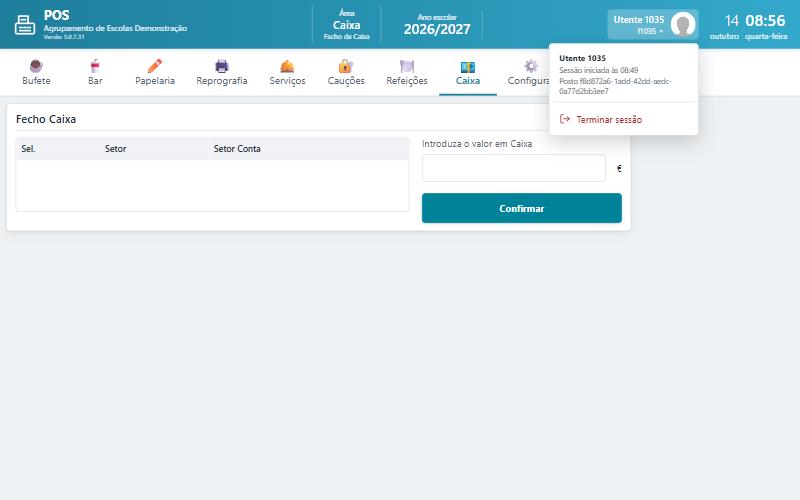
Task: Click the Sel. column header
Action: click(28, 149)
